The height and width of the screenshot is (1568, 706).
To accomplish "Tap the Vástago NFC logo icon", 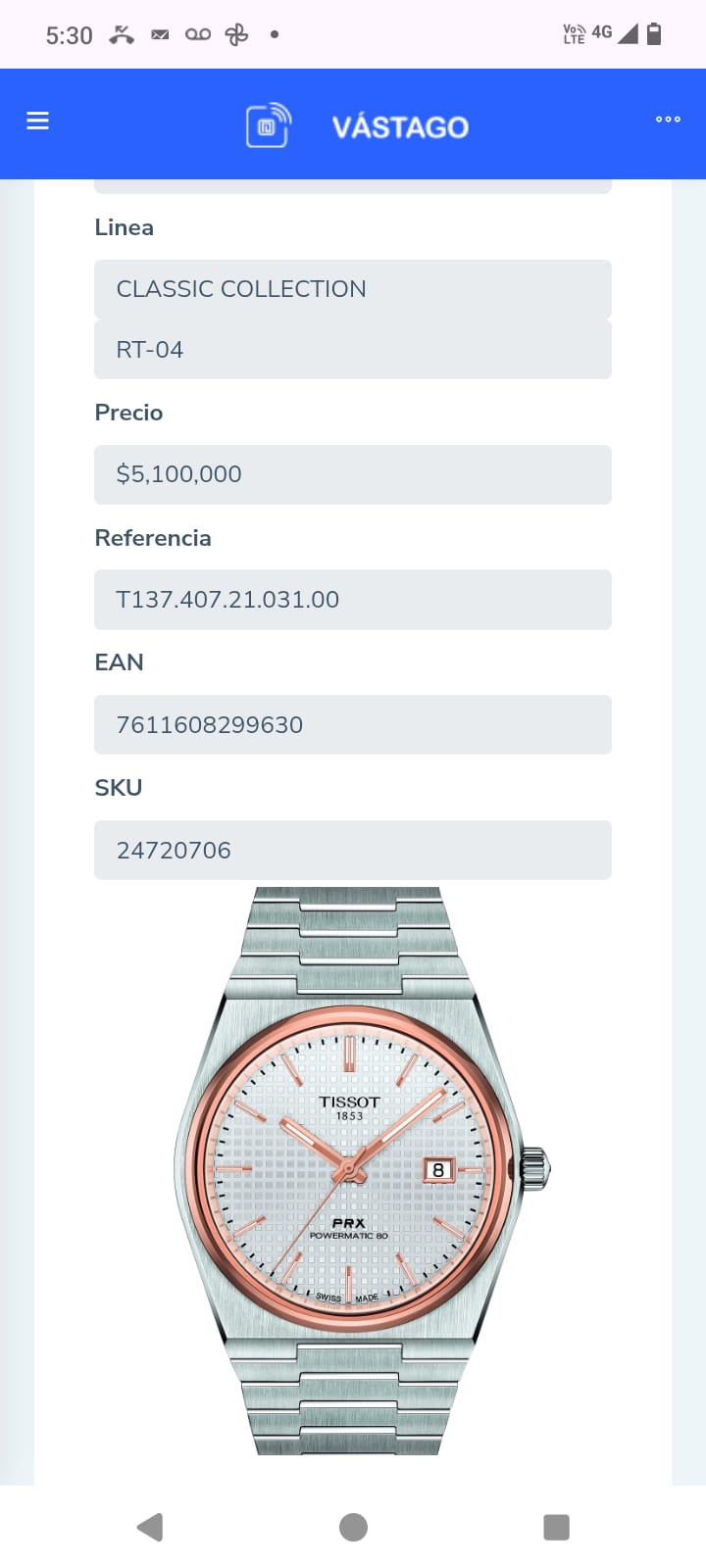I will pos(268,125).
